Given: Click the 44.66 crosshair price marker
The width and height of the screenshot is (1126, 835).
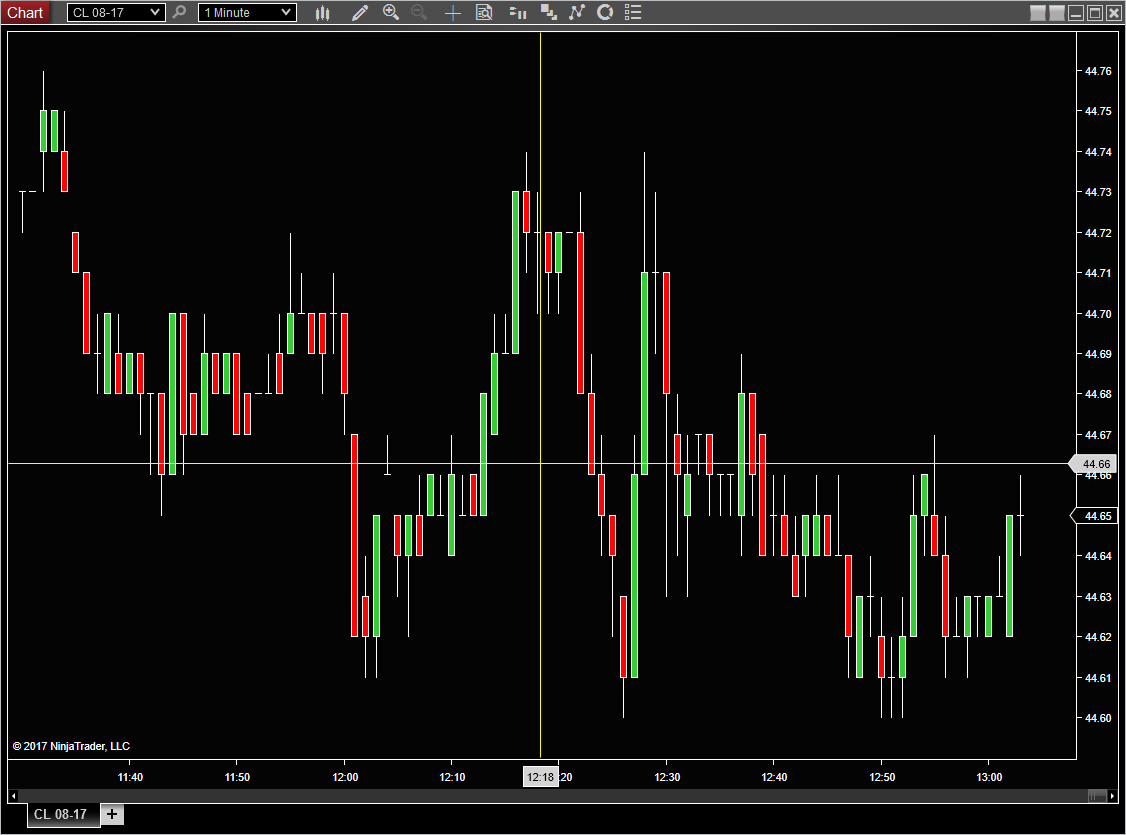Looking at the screenshot, I should [x=1094, y=464].
